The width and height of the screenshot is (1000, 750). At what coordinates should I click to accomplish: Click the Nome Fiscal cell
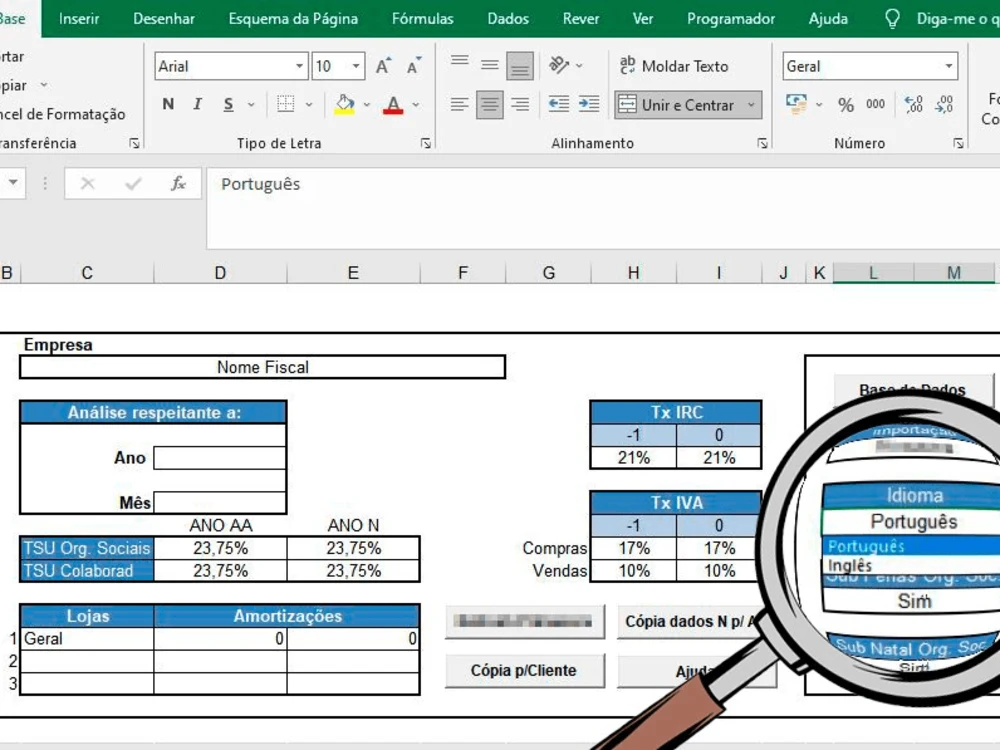pyautogui.click(x=263, y=367)
